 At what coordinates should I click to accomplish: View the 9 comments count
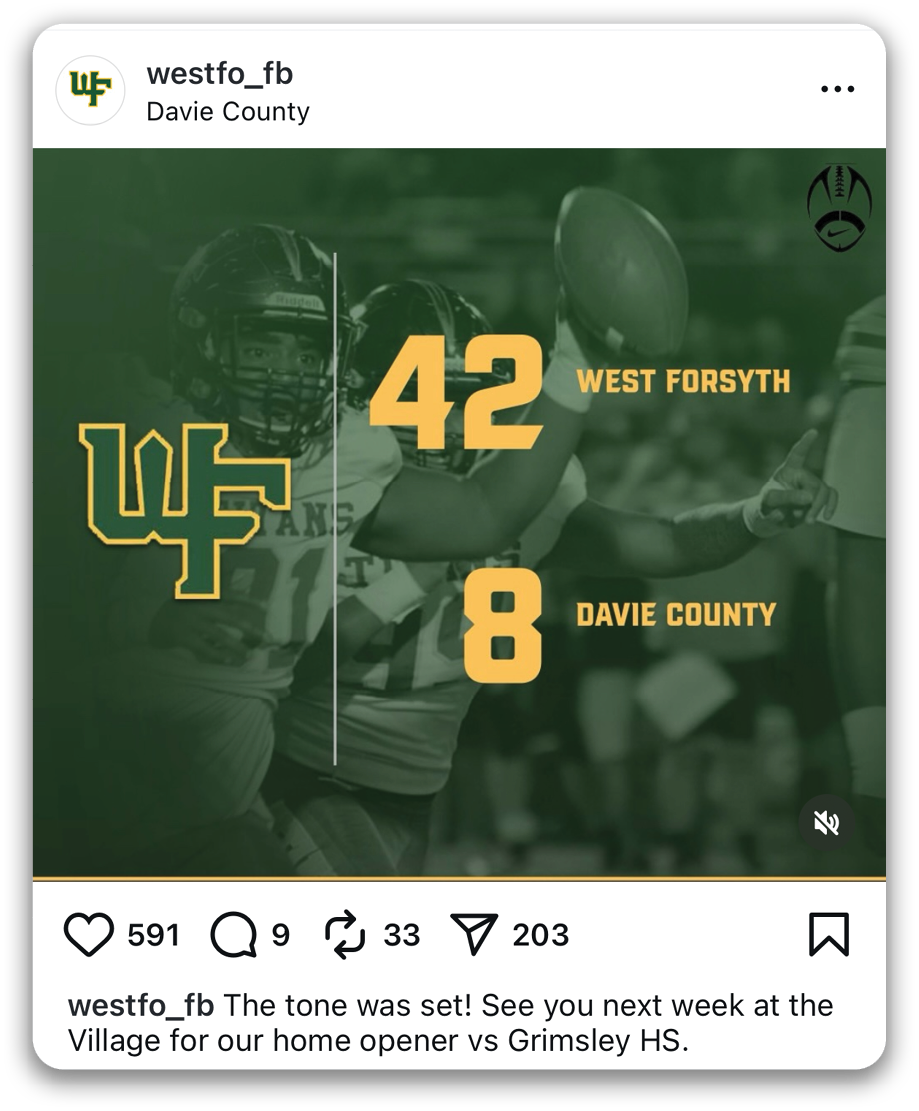280,935
